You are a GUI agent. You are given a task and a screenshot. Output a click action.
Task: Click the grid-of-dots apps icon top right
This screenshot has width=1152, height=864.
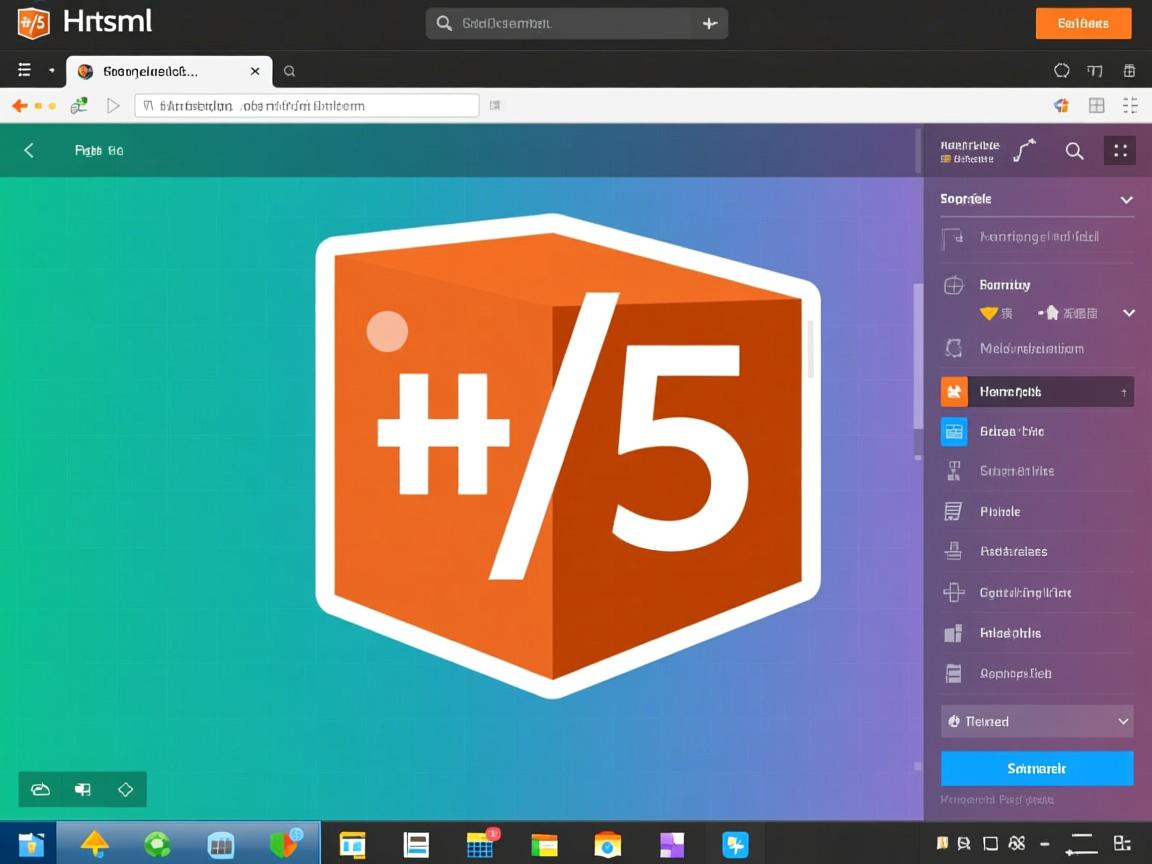pos(1120,150)
